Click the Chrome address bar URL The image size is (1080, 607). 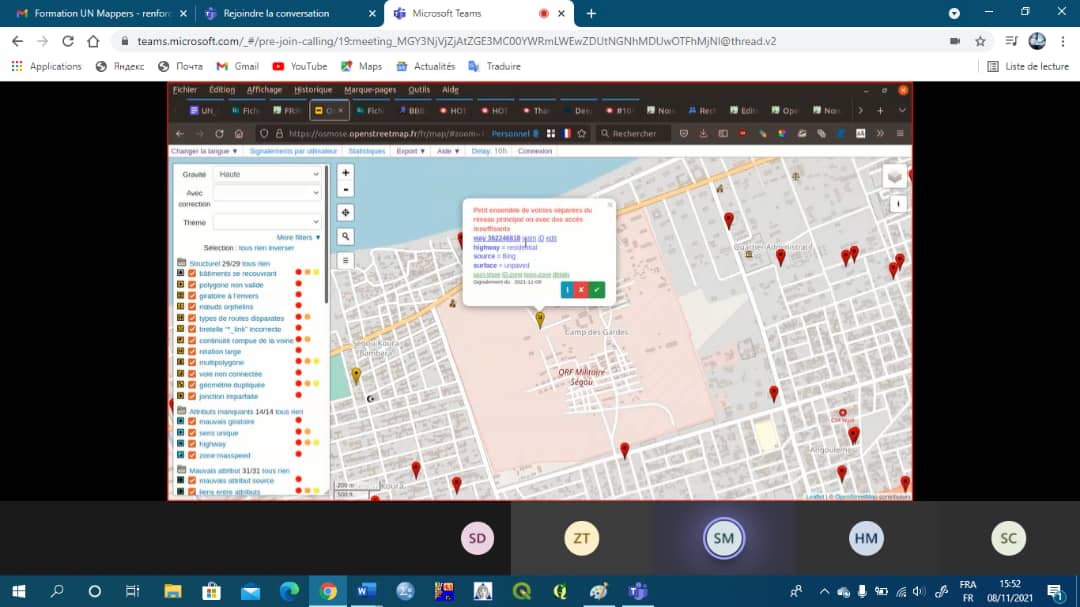pyautogui.click(x=456, y=41)
